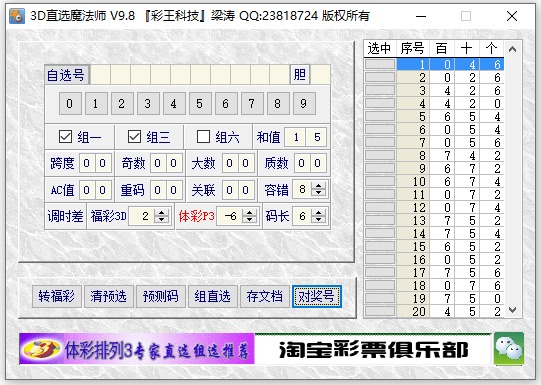Increase the 福彩3D time offset
The height and width of the screenshot is (385, 541).
(161, 212)
